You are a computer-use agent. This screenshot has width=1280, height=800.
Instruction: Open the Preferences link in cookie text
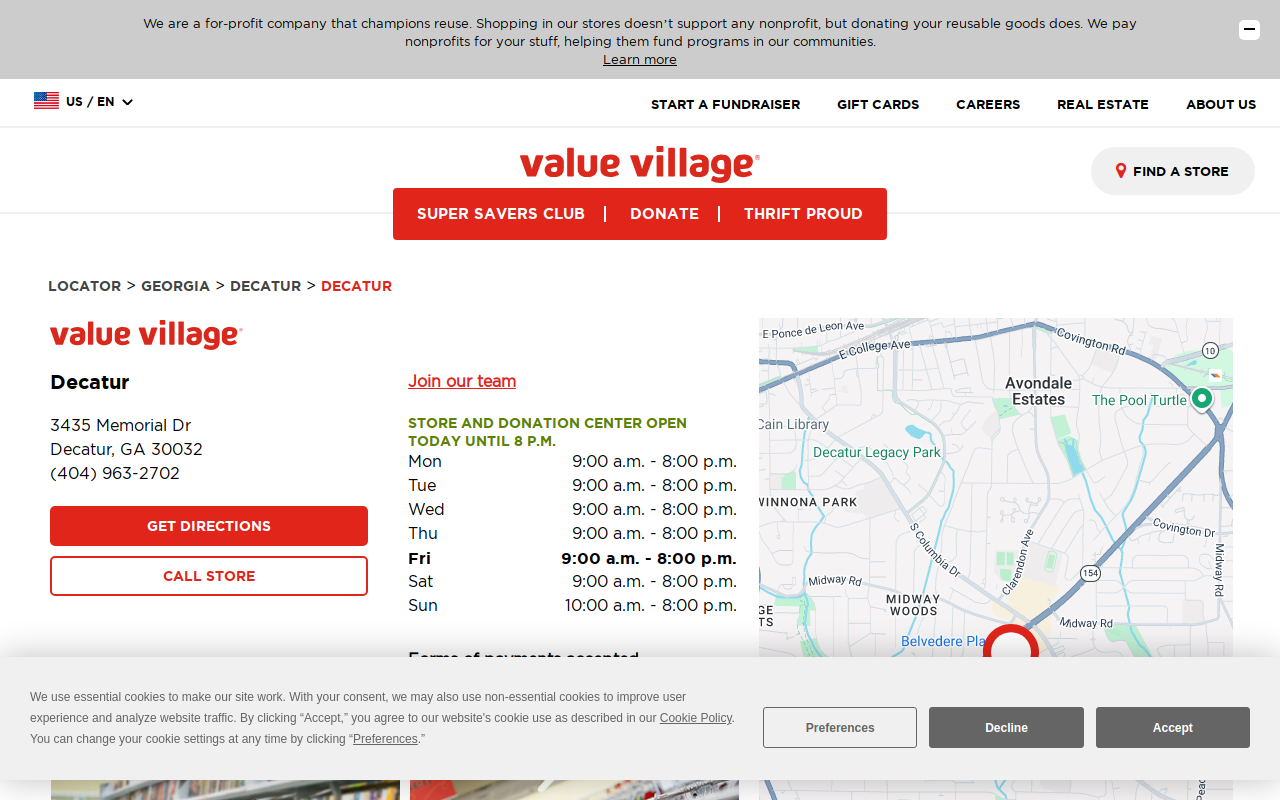tap(385, 739)
